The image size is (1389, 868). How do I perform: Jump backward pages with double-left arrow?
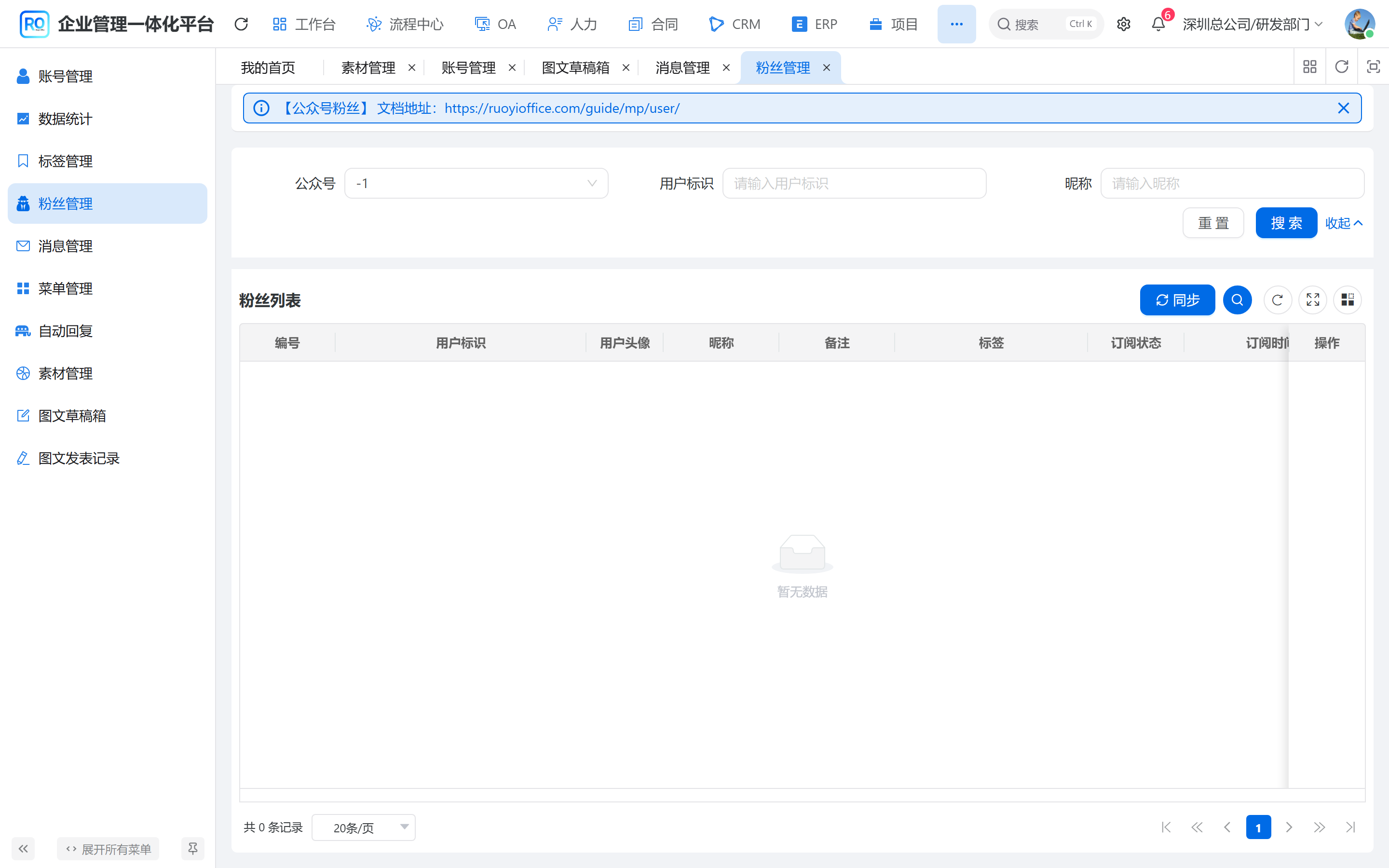[1197, 827]
